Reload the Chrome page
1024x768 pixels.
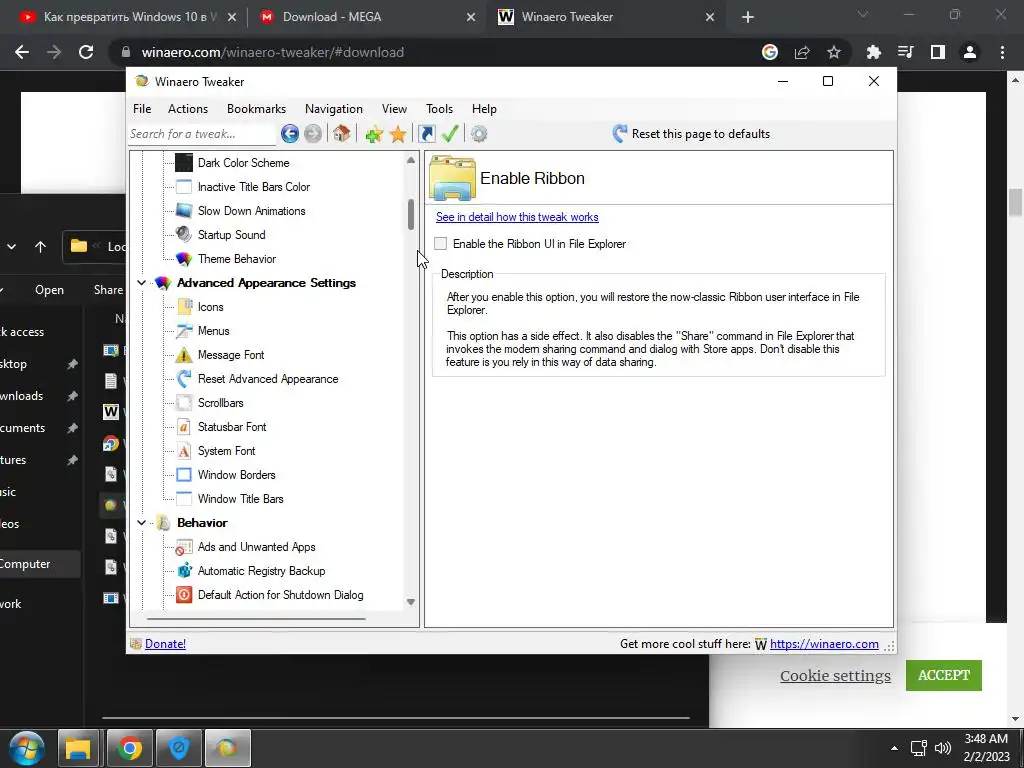click(x=86, y=52)
